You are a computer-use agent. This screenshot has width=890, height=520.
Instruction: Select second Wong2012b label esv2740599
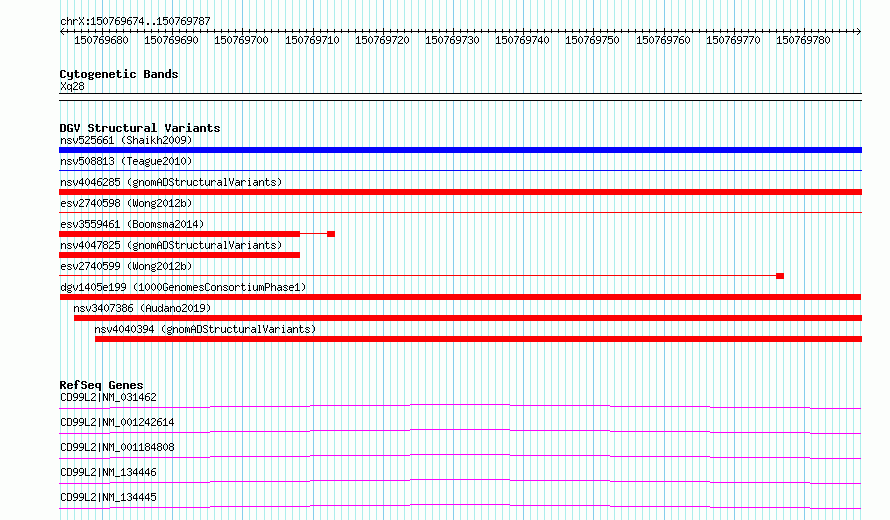pyautogui.click(x=126, y=266)
